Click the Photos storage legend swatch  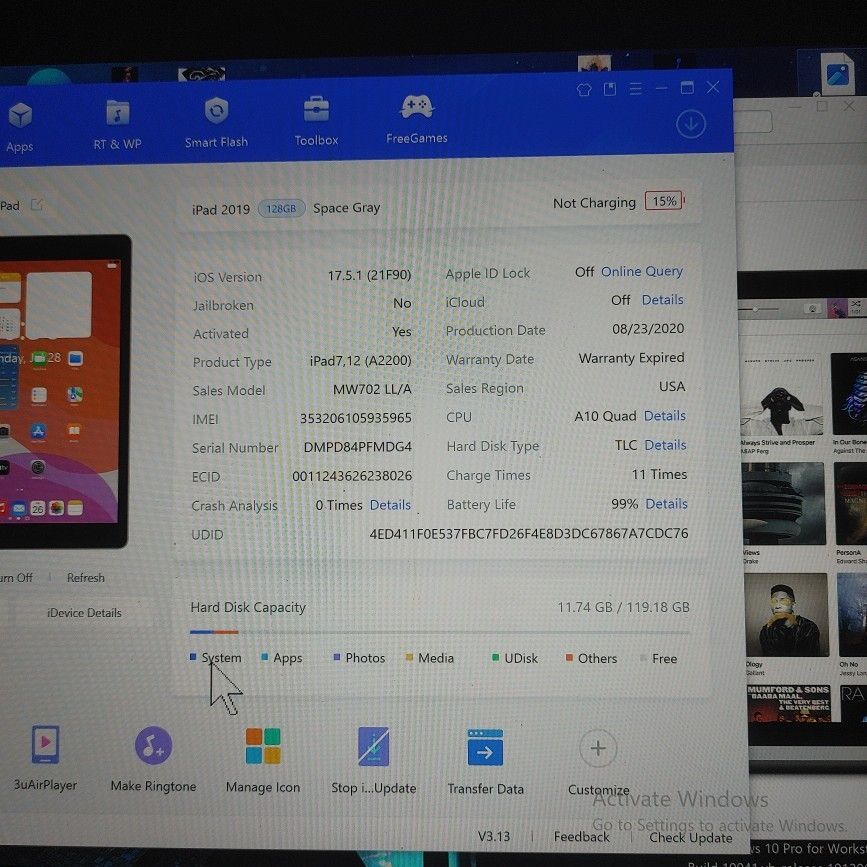337,657
